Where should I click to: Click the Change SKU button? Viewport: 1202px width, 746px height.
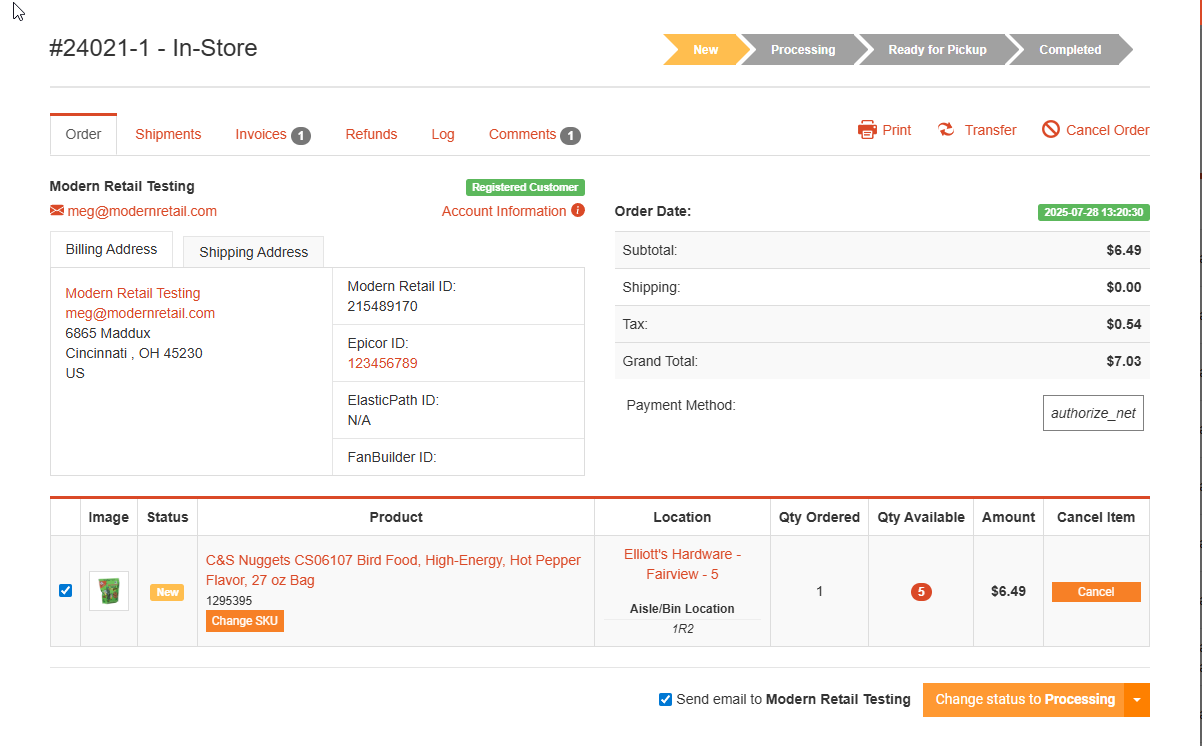click(x=245, y=621)
